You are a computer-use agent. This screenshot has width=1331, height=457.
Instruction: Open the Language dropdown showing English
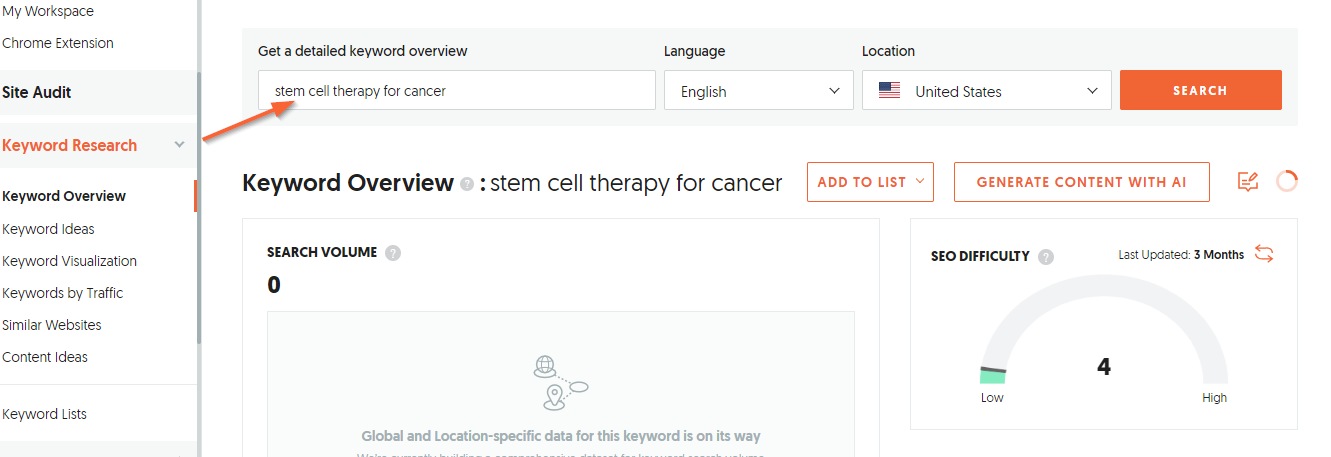[x=759, y=90]
